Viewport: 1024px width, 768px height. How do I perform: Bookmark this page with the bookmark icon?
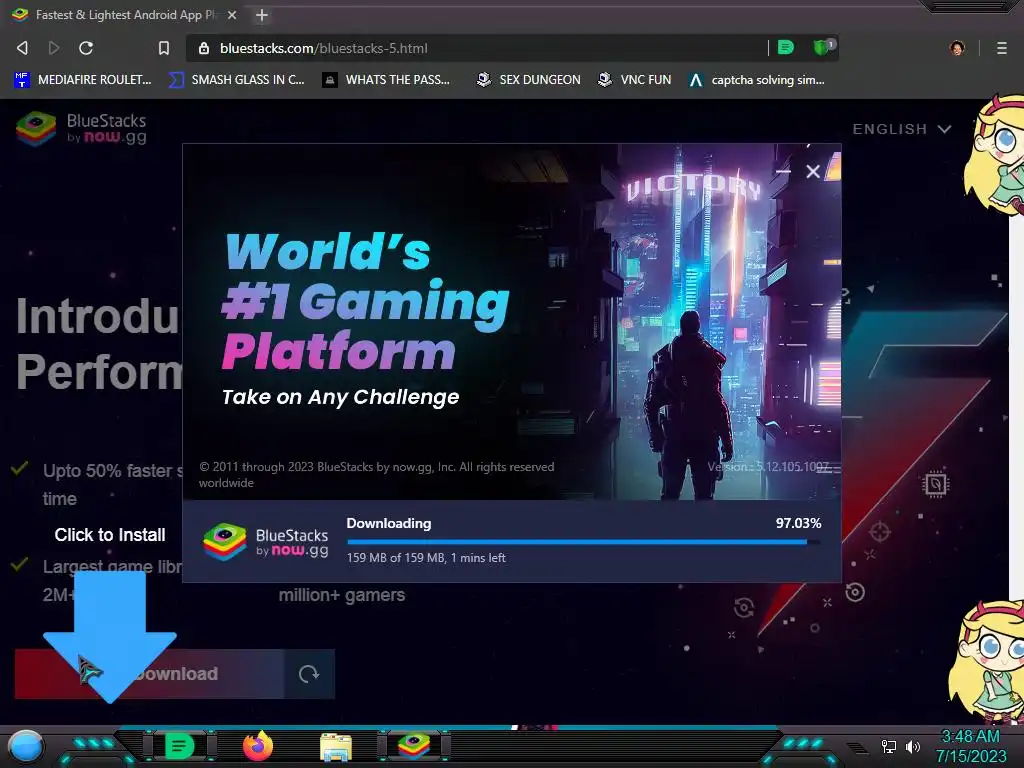164,48
